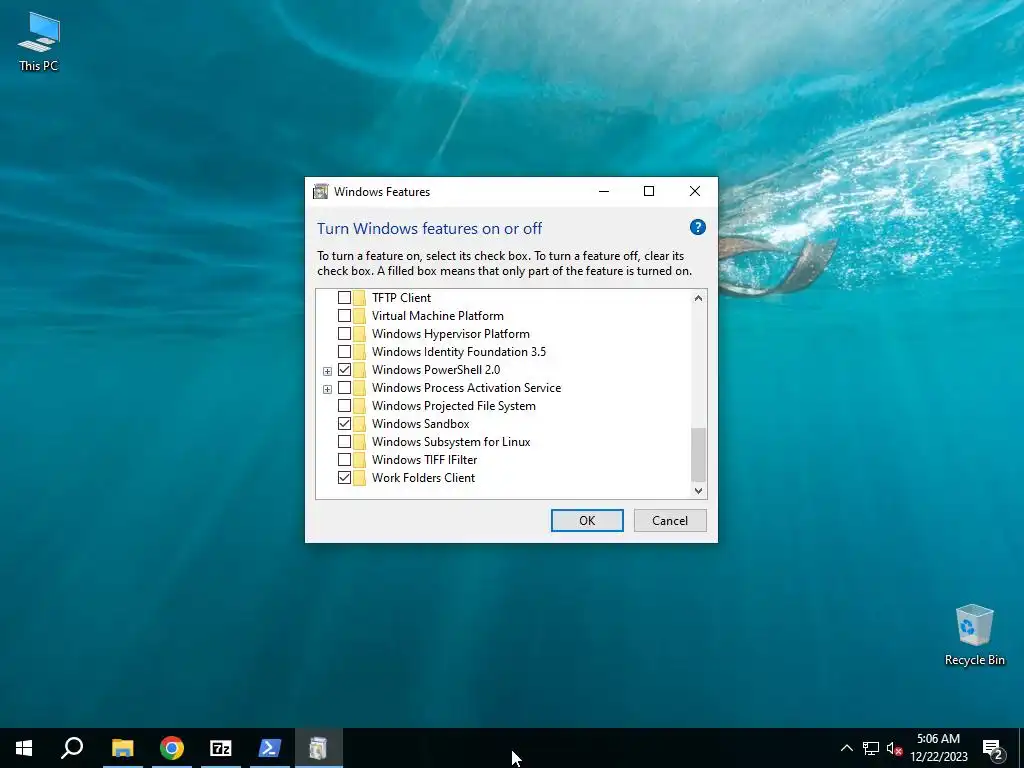Screen dimensions: 1024x768
Task: Click the muted volume tray icon
Action: [x=894, y=748]
